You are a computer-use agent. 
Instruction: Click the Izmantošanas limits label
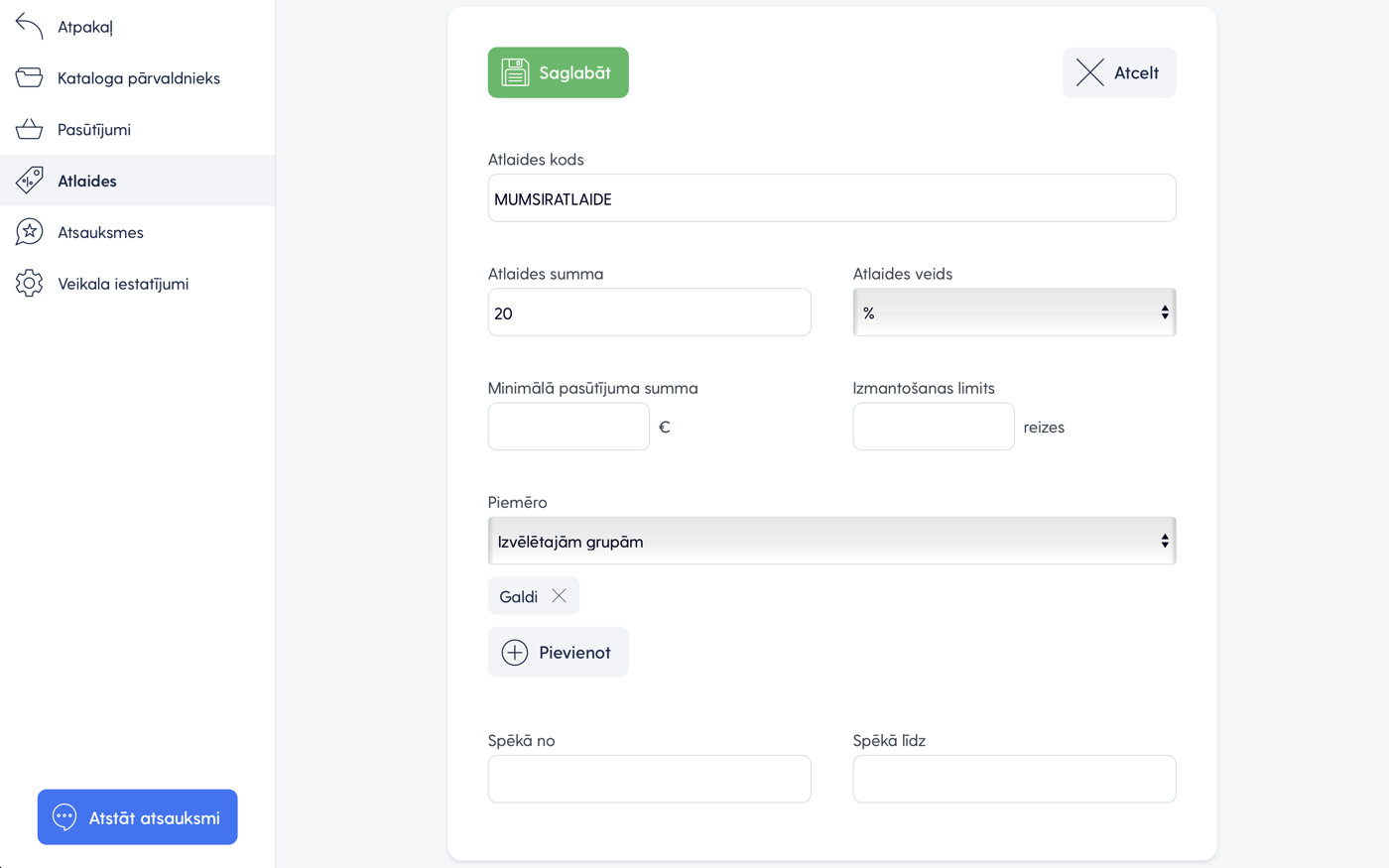pos(924,388)
